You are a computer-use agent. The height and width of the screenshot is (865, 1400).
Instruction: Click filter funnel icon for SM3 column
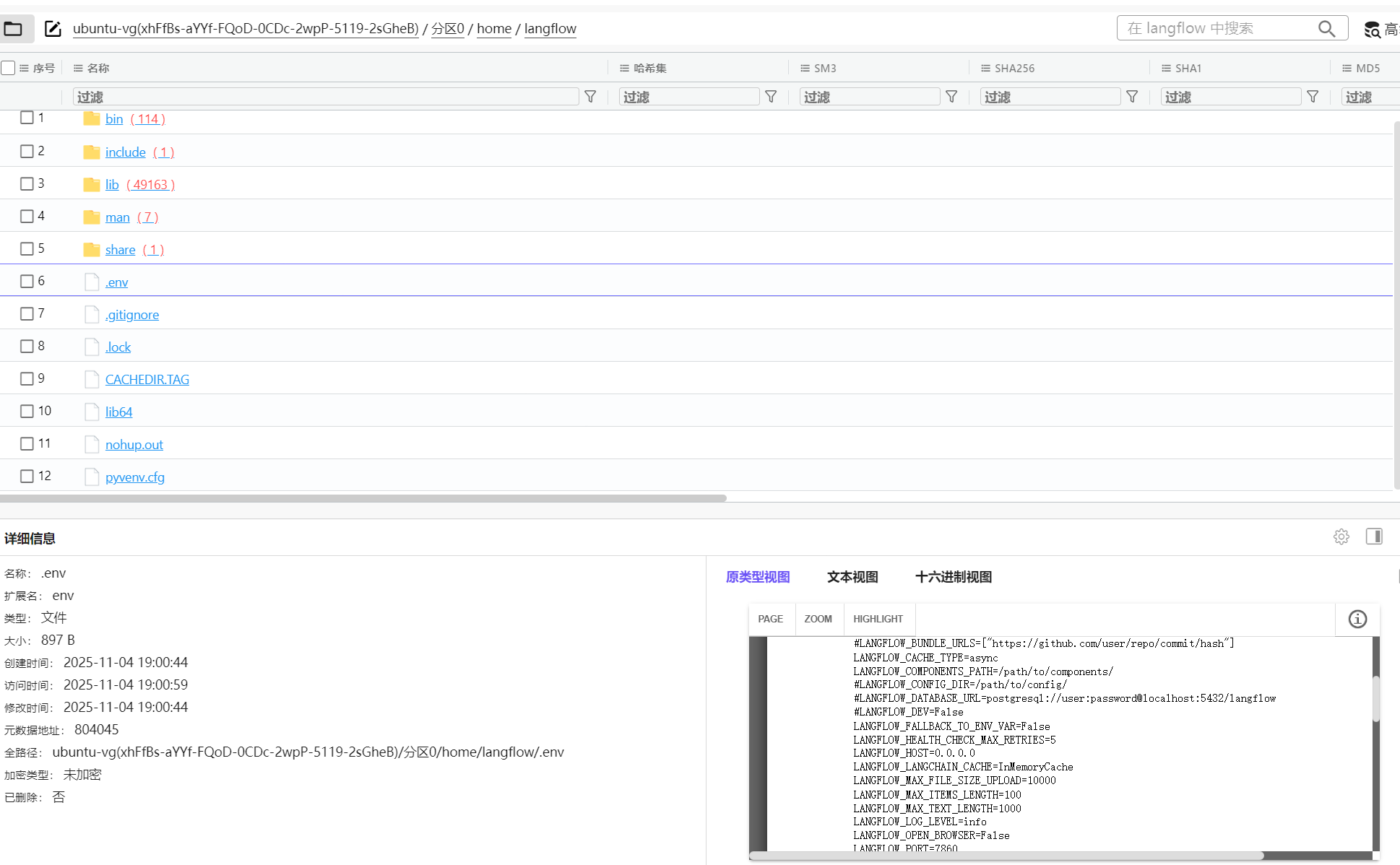point(951,97)
